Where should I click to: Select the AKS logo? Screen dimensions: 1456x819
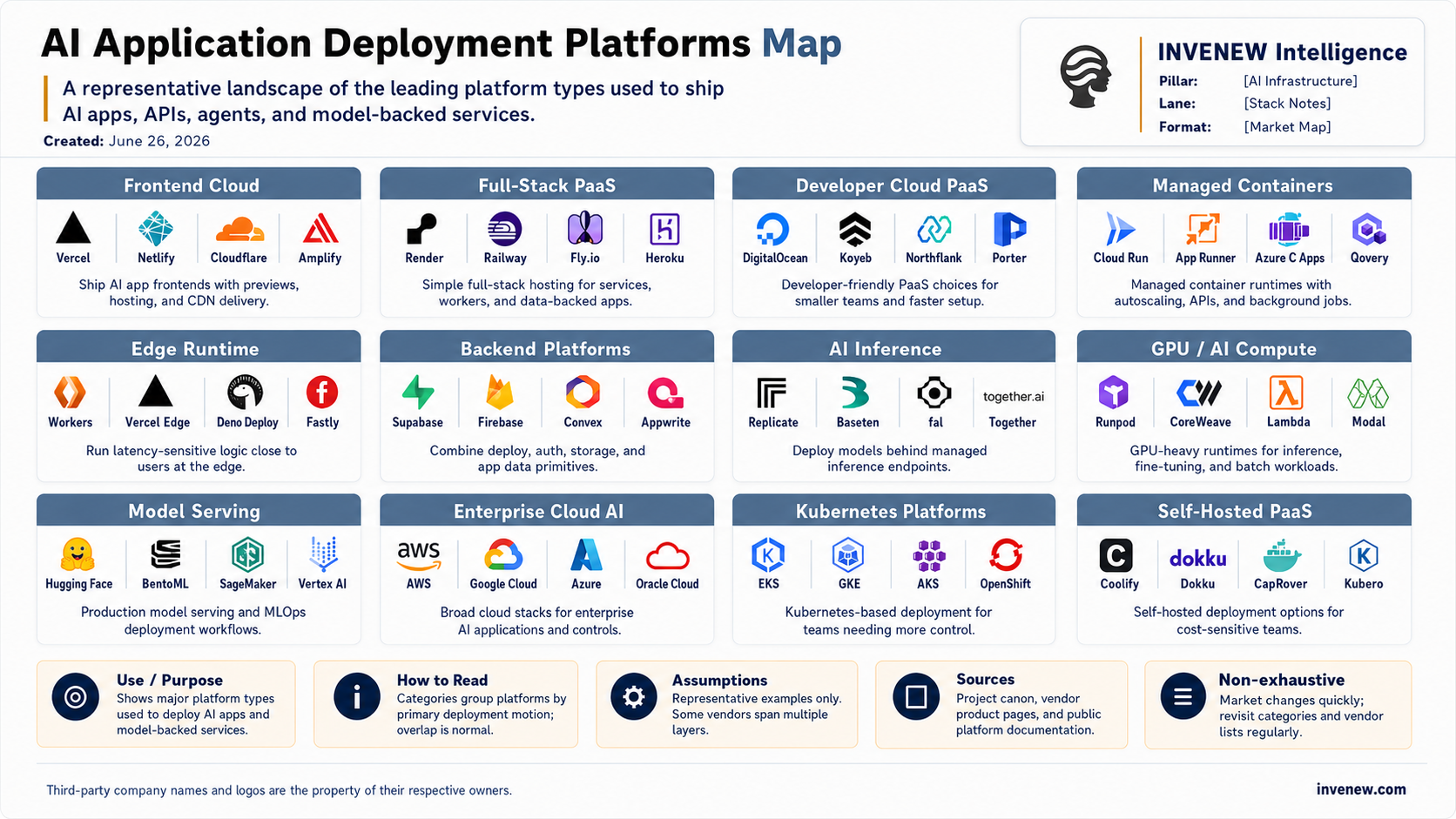928,555
